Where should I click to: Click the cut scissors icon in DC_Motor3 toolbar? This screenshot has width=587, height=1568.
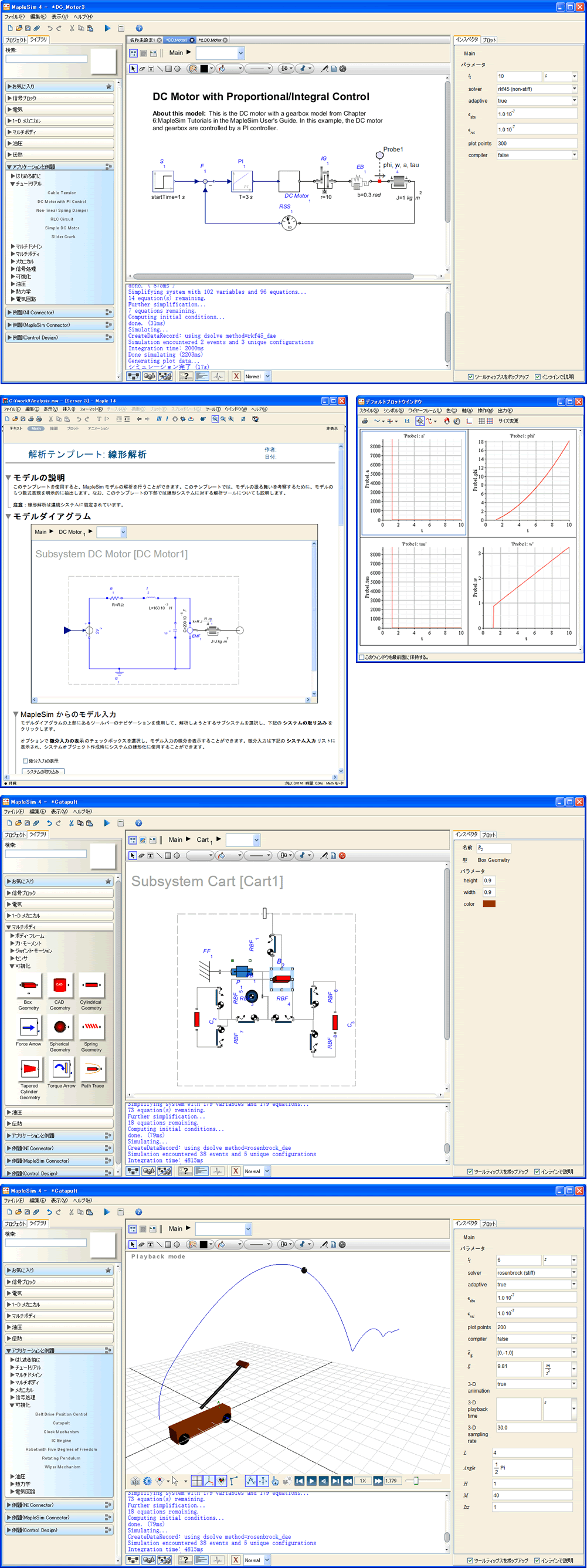tap(72, 28)
